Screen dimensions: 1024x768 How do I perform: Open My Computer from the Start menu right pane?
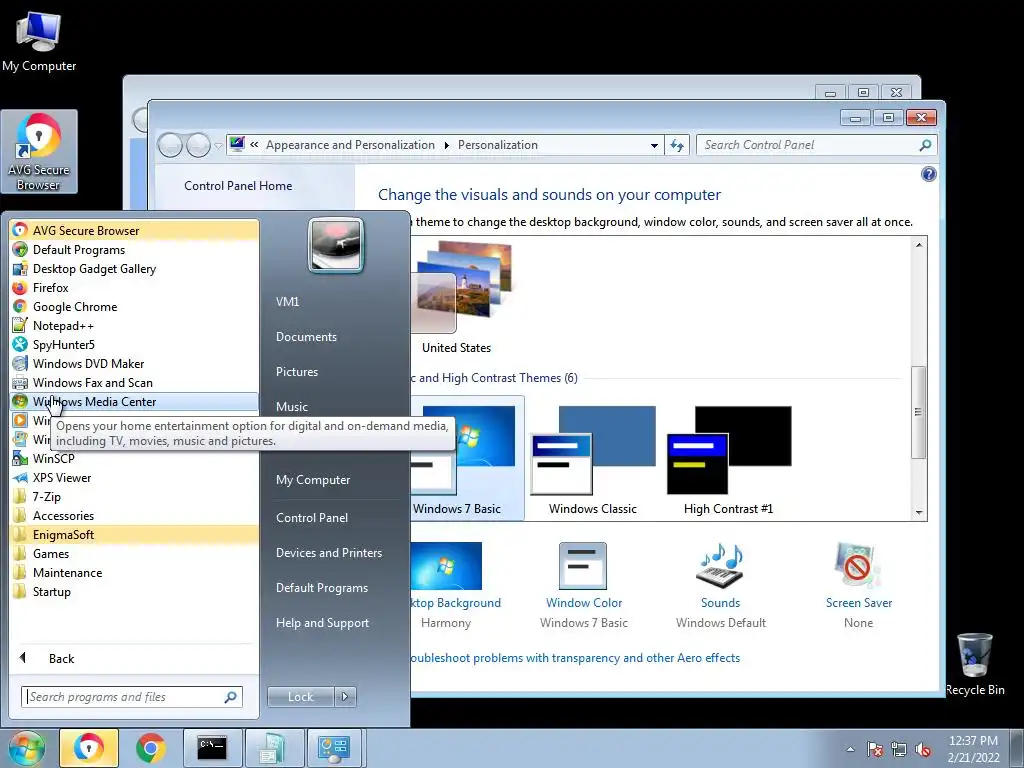[313, 480]
